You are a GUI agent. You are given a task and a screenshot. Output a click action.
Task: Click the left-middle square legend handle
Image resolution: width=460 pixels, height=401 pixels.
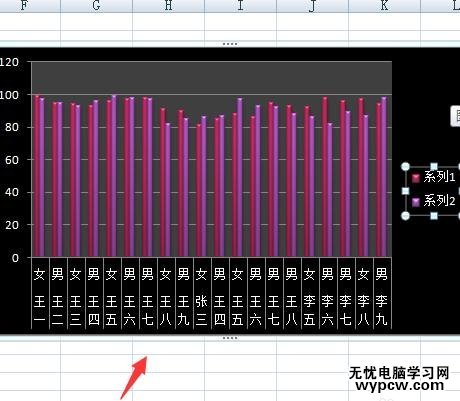405,191
